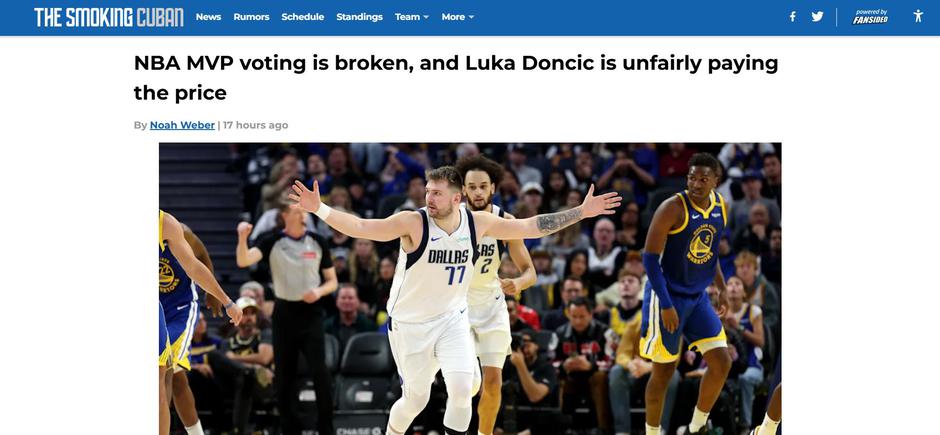Viewport: 940px width, 435px height.
Task: Open the News section
Action: tap(208, 17)
